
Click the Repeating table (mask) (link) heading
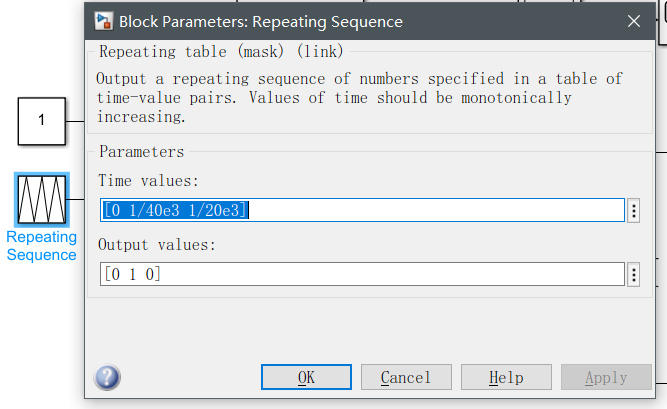[x=221, y=51]
